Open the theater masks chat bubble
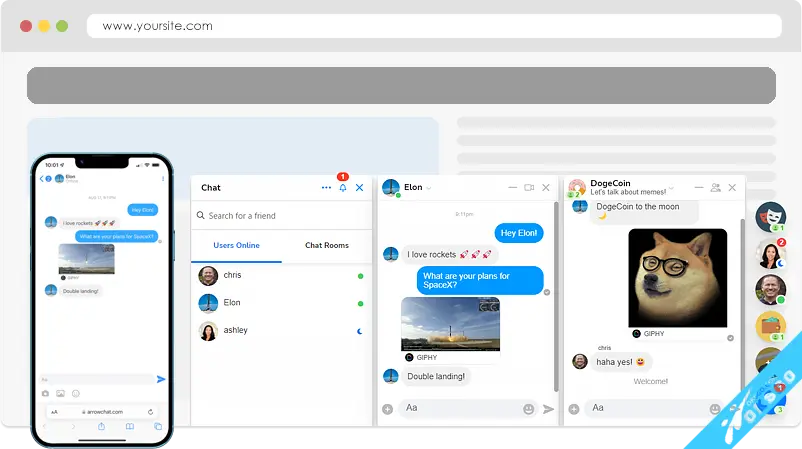802x449 pixels. click(770, 216)
